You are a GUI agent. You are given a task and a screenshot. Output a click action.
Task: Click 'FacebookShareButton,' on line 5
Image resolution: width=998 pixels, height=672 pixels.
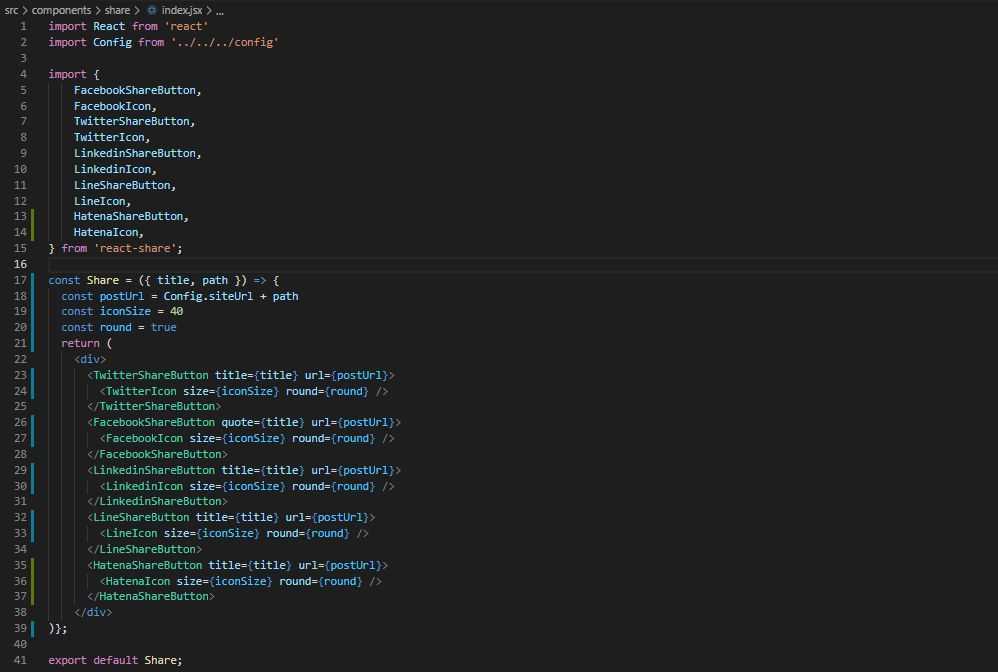(137, 90)
